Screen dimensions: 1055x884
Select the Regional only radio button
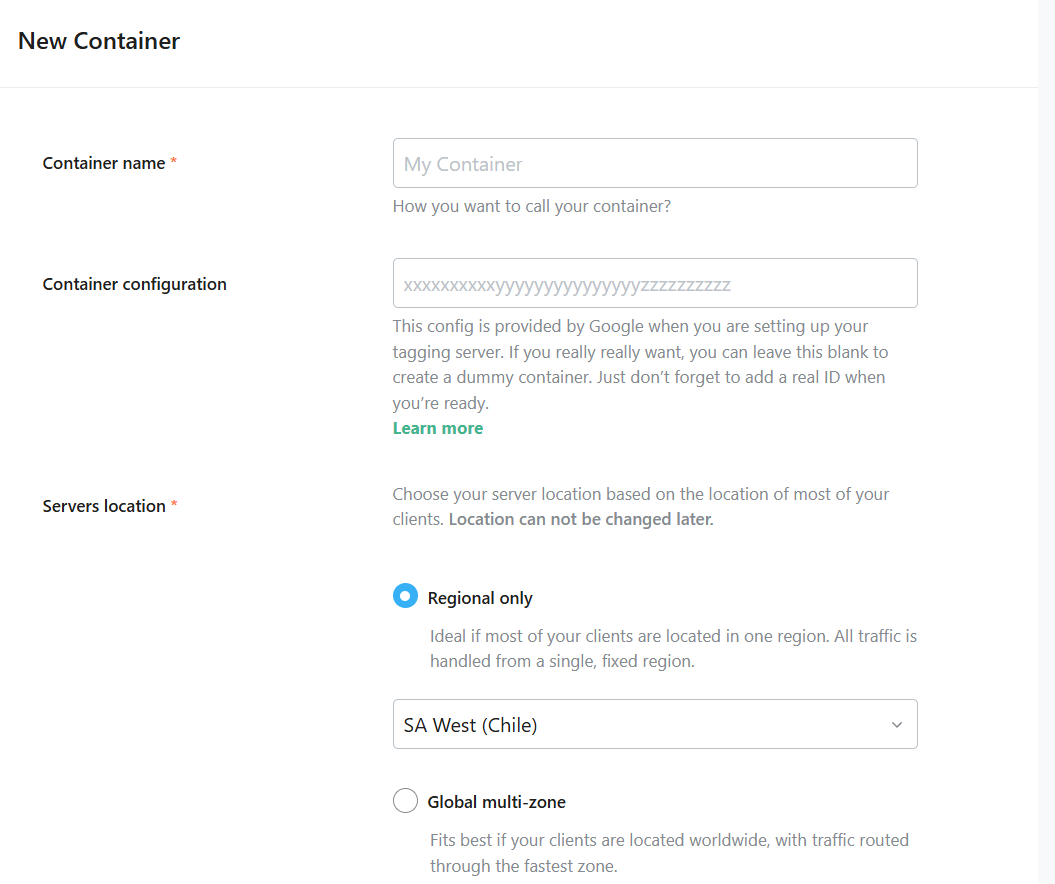tap(405, 597)
